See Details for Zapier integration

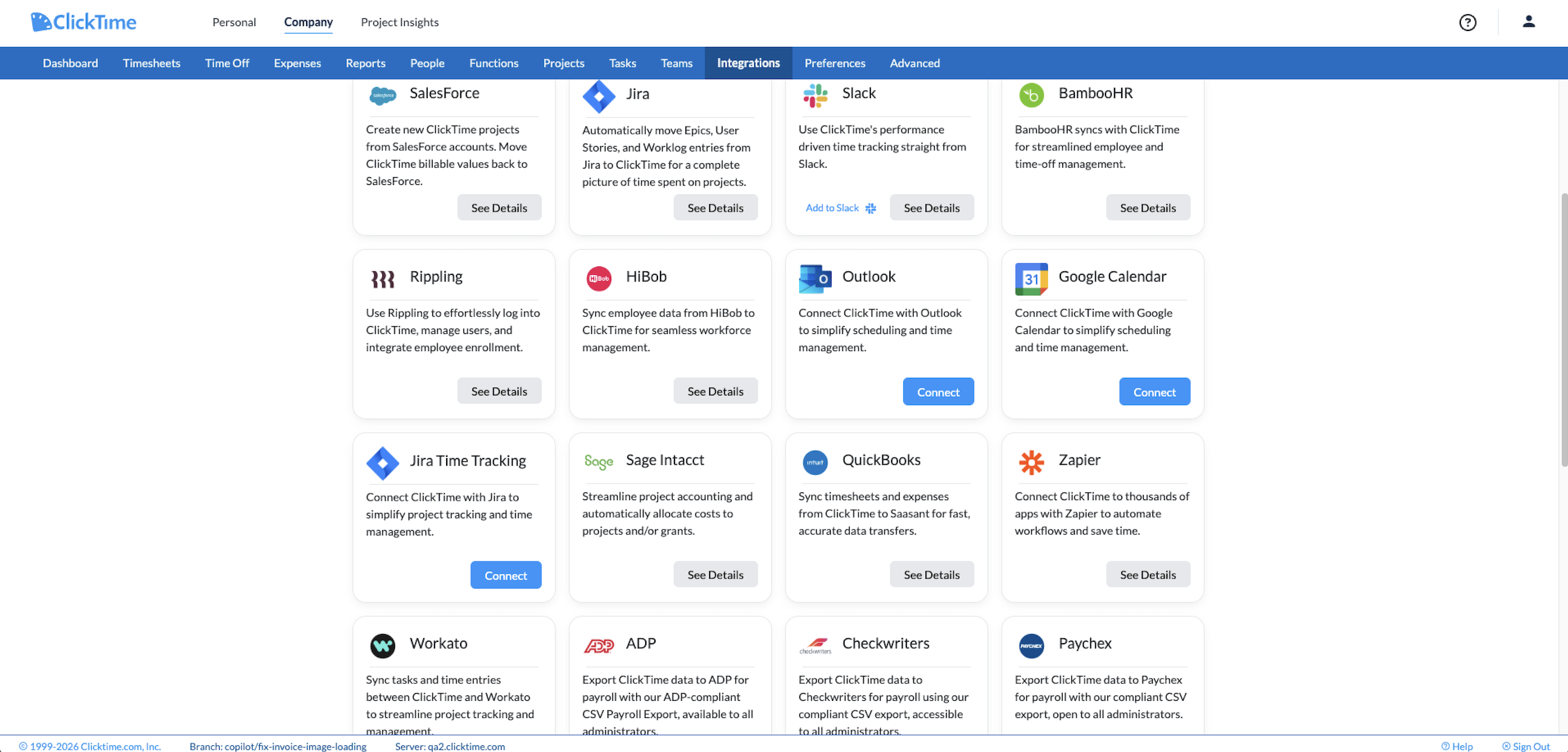coord(1147,574)
